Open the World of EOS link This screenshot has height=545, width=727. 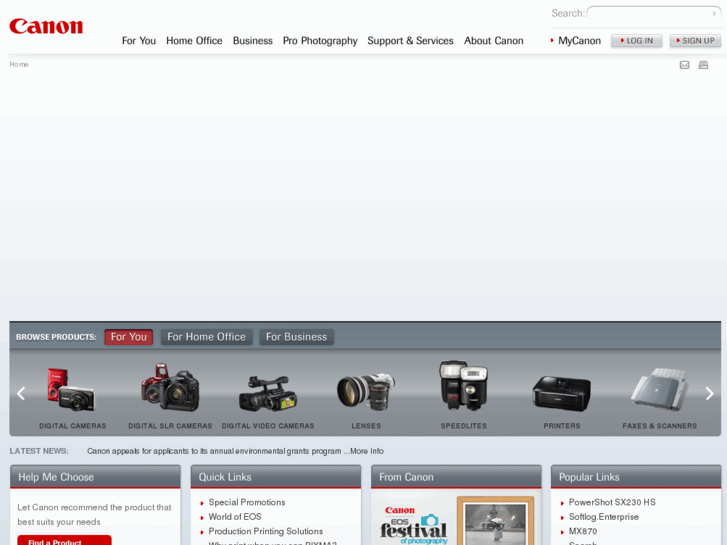[x=235, y=517]
